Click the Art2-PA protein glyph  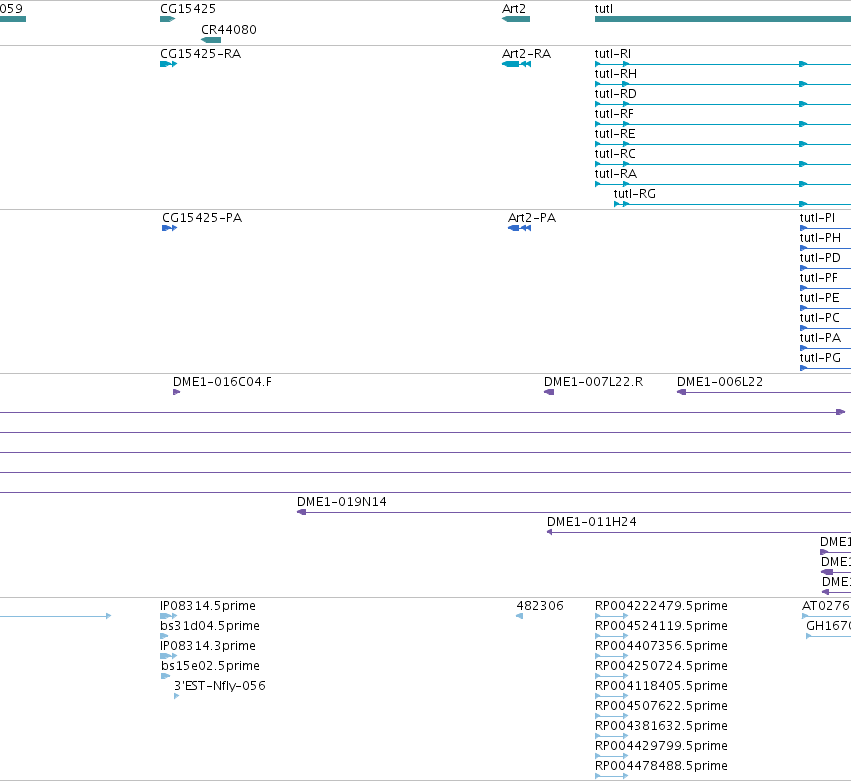click(519, 228)
